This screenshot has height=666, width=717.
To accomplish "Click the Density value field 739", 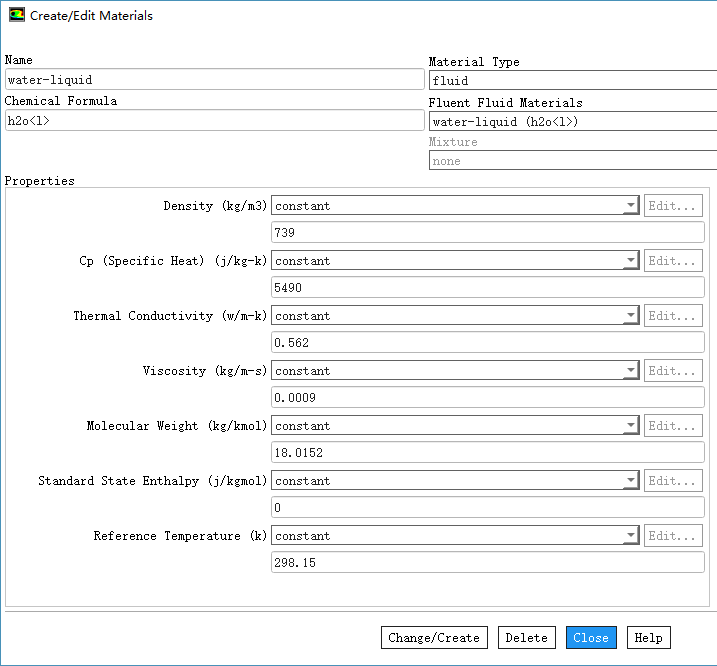I will (487, 233).
